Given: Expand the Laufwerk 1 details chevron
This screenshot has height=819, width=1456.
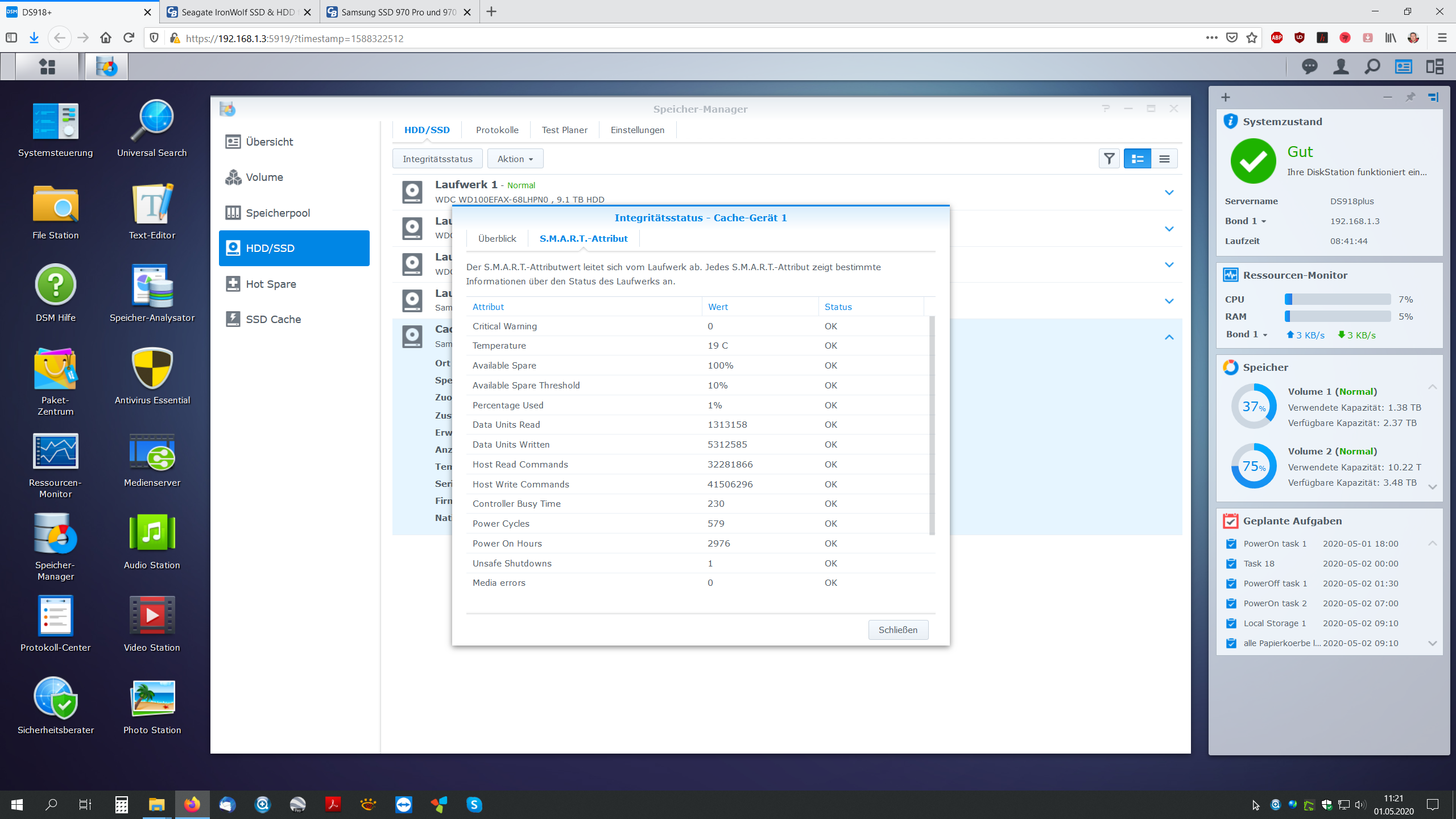Looking at the screenshot, I should pyautogui.click(x=1169, y=192).
